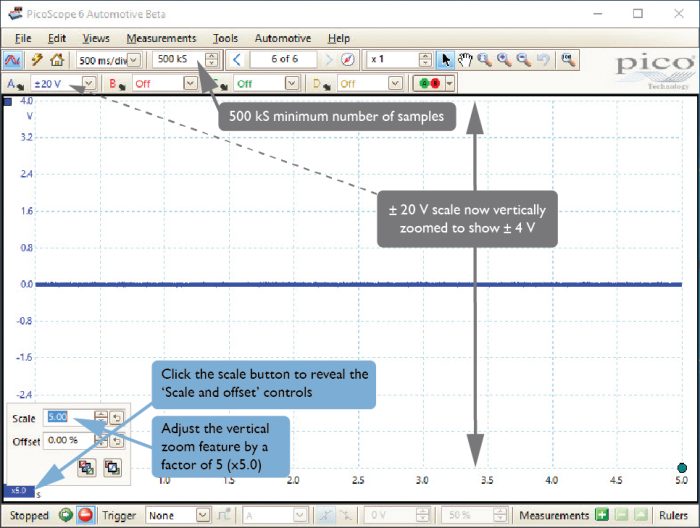Select the marquee zoom magnifier tool

(x=484, y=59)
